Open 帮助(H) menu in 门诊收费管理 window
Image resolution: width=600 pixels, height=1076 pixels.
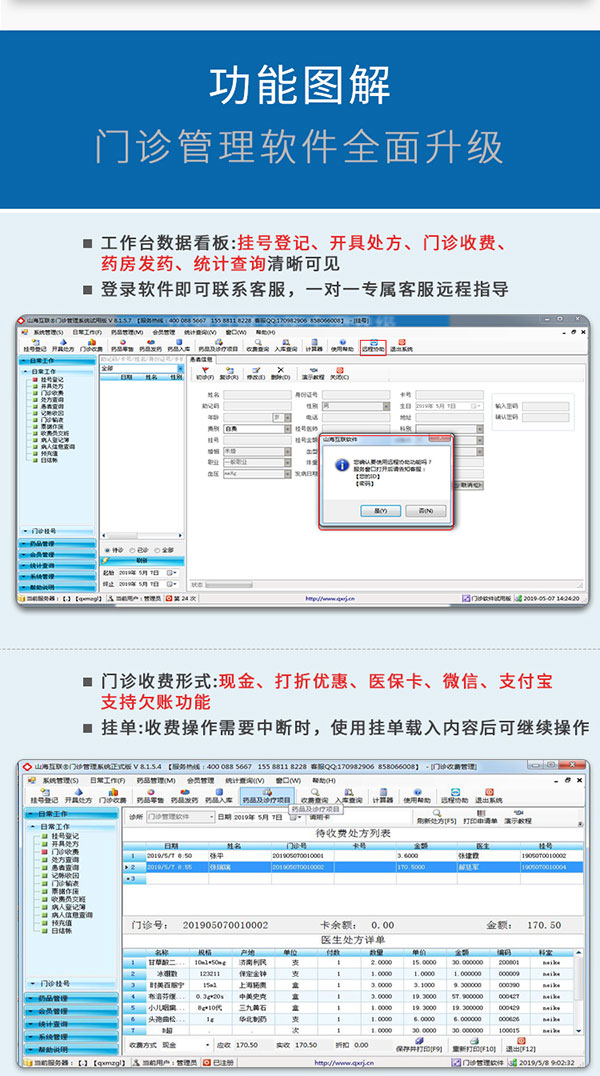[323, 780]
